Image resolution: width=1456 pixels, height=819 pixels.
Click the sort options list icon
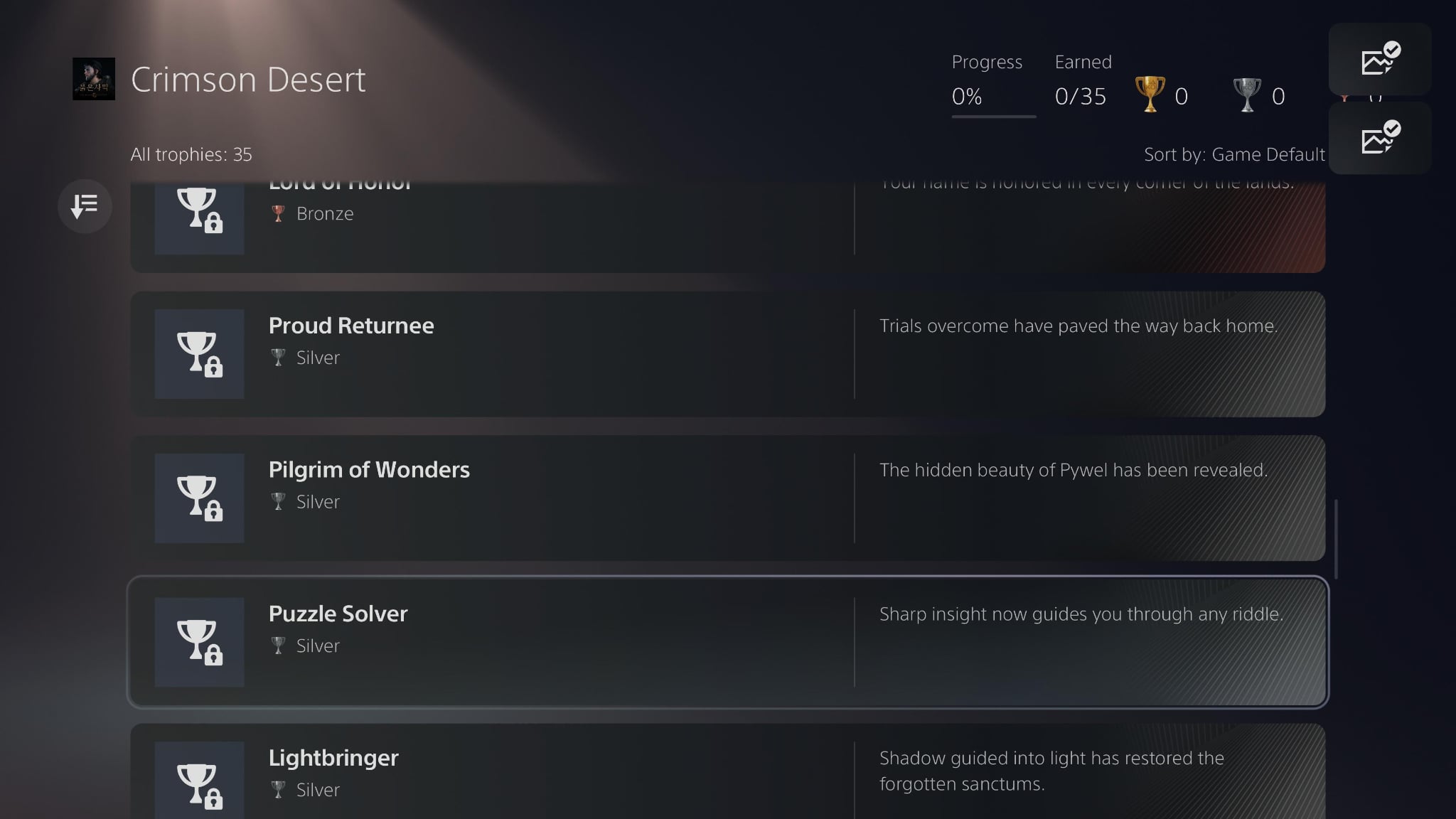point(85,206)
